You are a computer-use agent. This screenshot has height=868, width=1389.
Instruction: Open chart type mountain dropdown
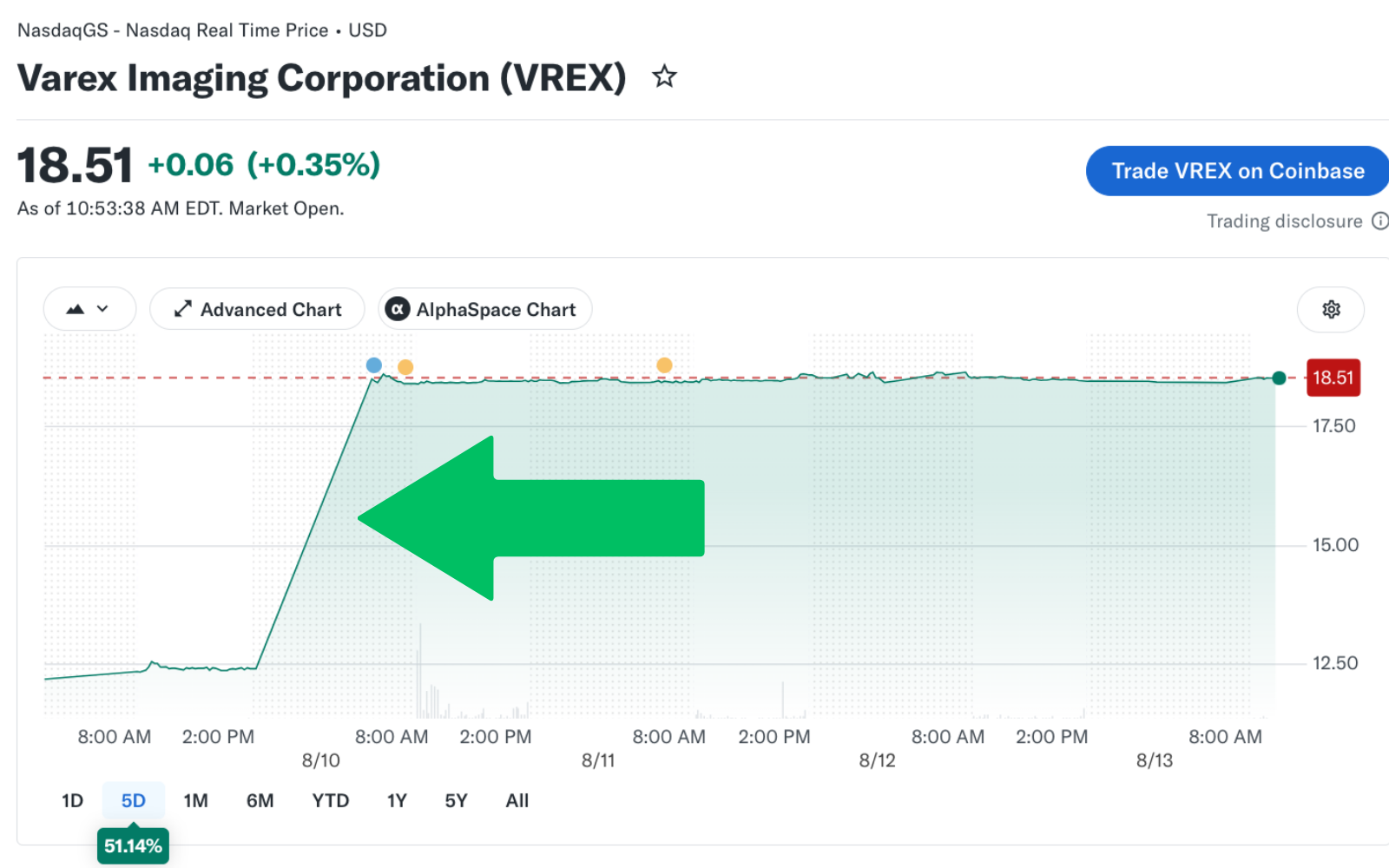pos(89,309)
